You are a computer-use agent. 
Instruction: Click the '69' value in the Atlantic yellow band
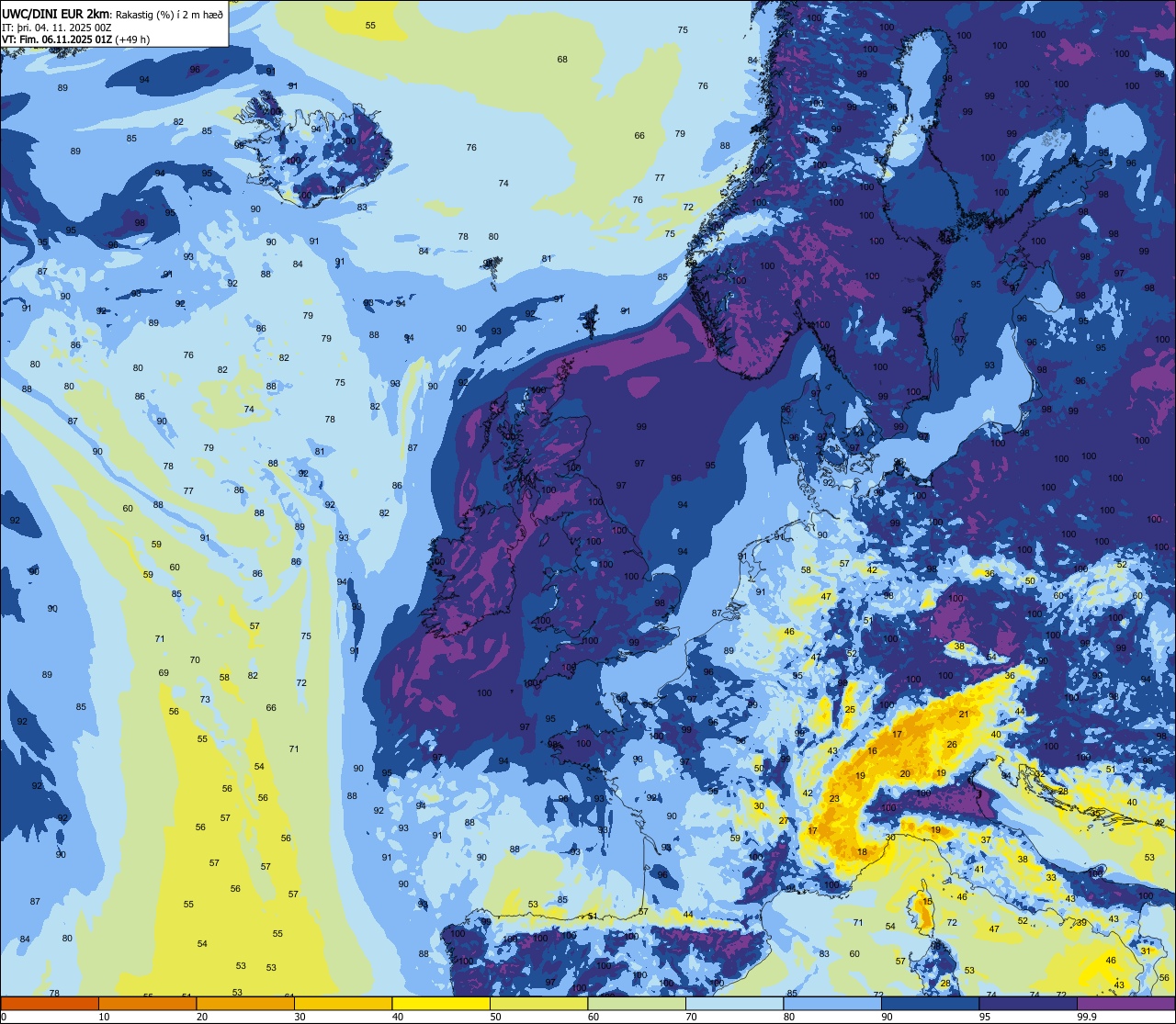[x=164, y=673]
